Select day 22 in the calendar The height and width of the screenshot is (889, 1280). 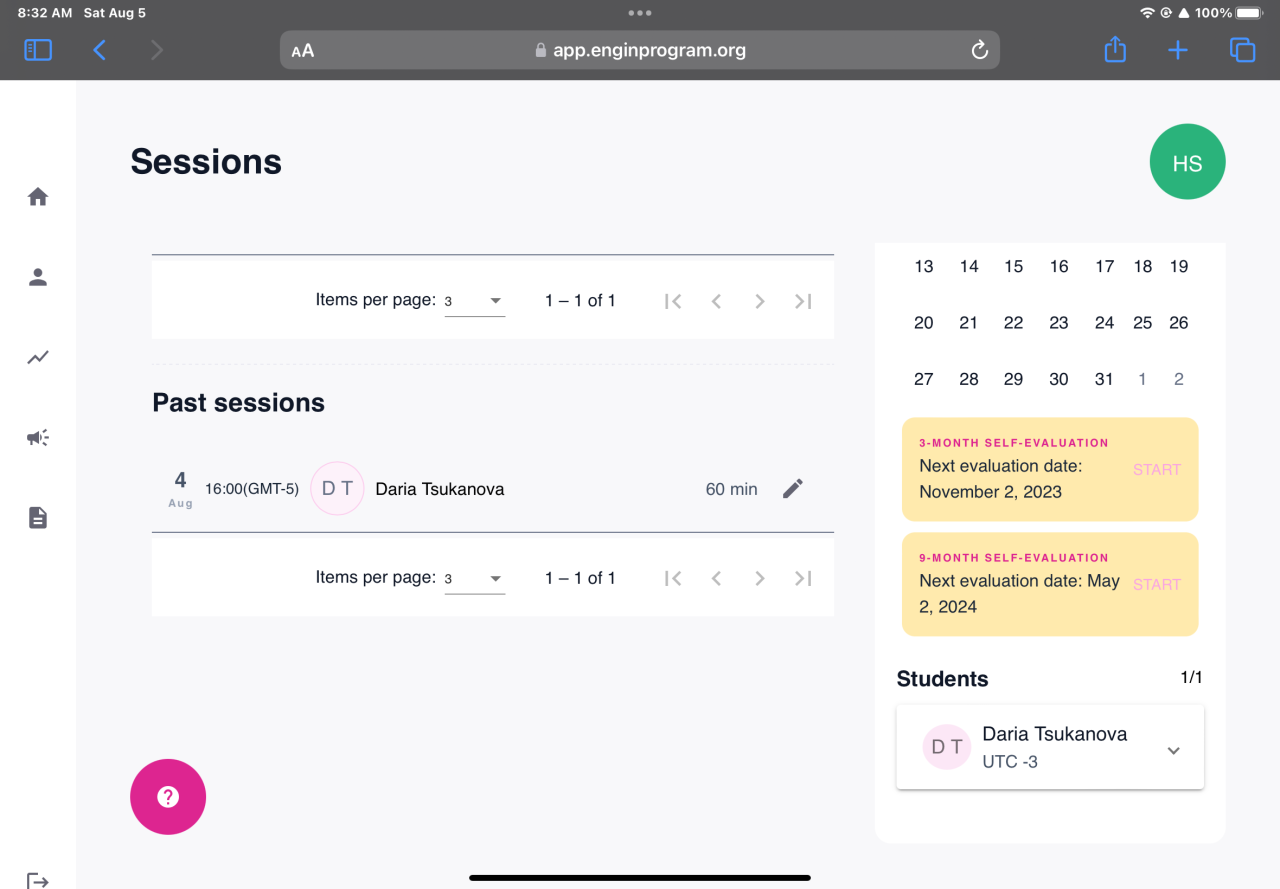(x=1014, y=323)
